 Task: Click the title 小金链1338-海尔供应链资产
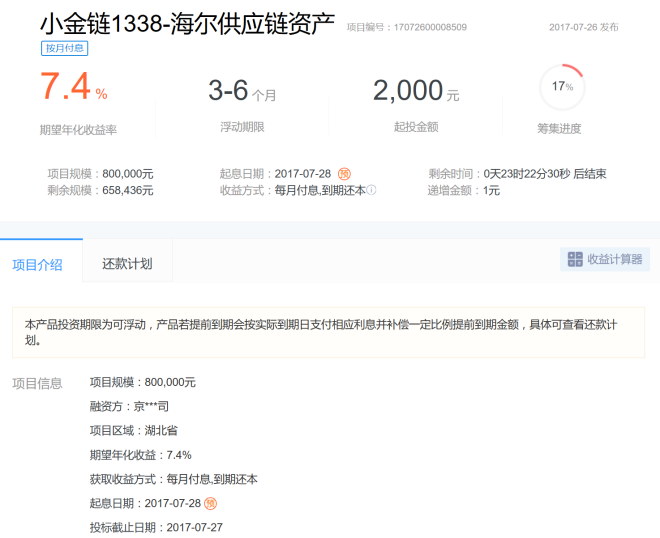[x=188, y=23]
